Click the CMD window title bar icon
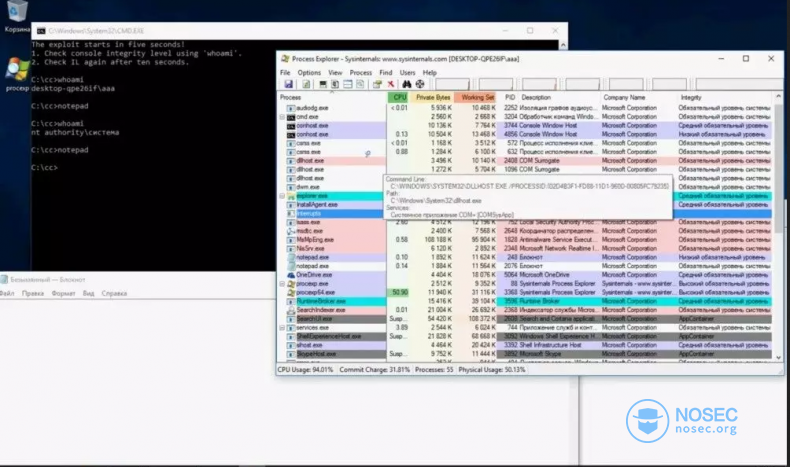790x467 pixels. coord(41,31)
